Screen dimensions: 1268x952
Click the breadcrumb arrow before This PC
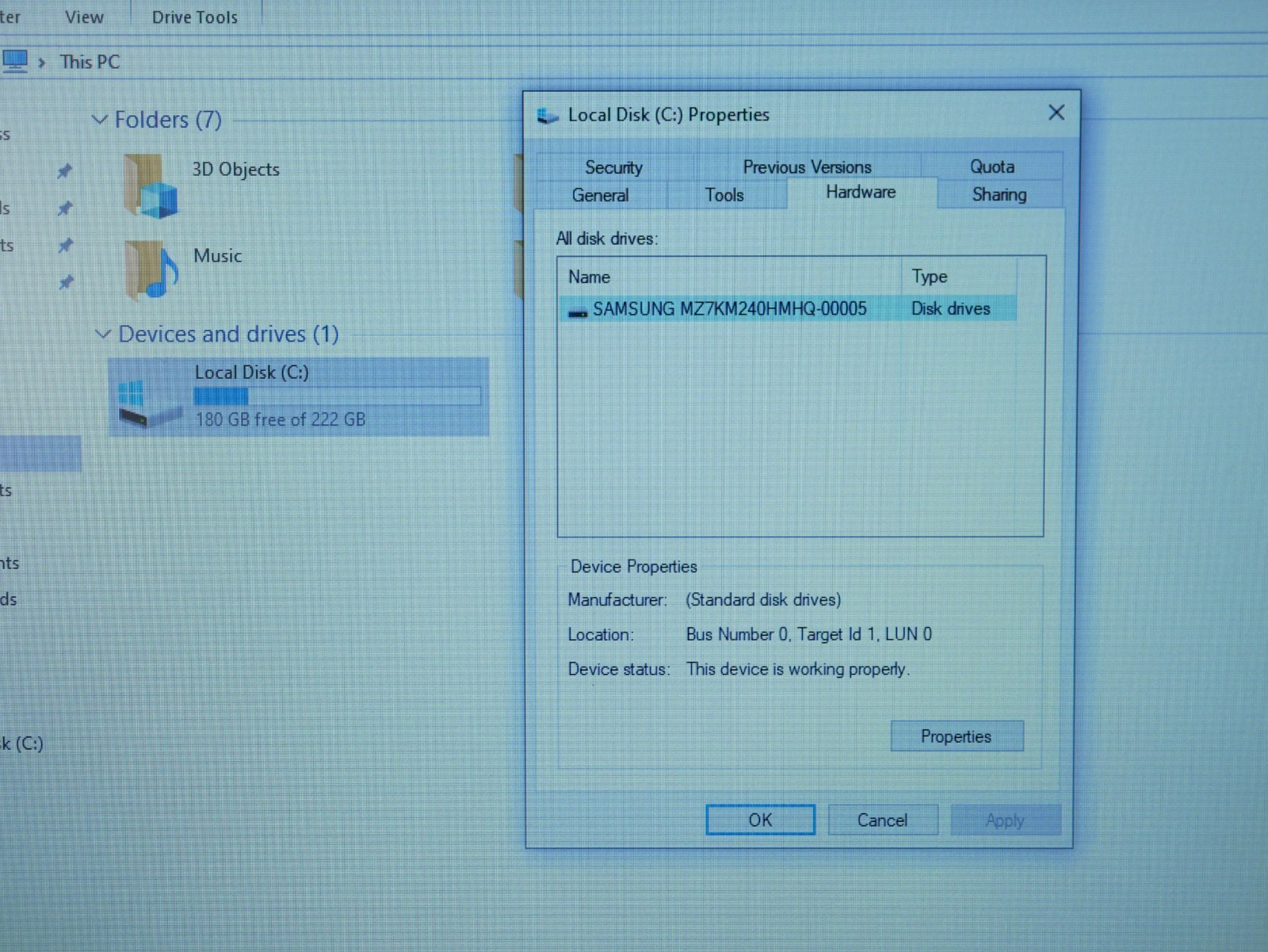42,63
